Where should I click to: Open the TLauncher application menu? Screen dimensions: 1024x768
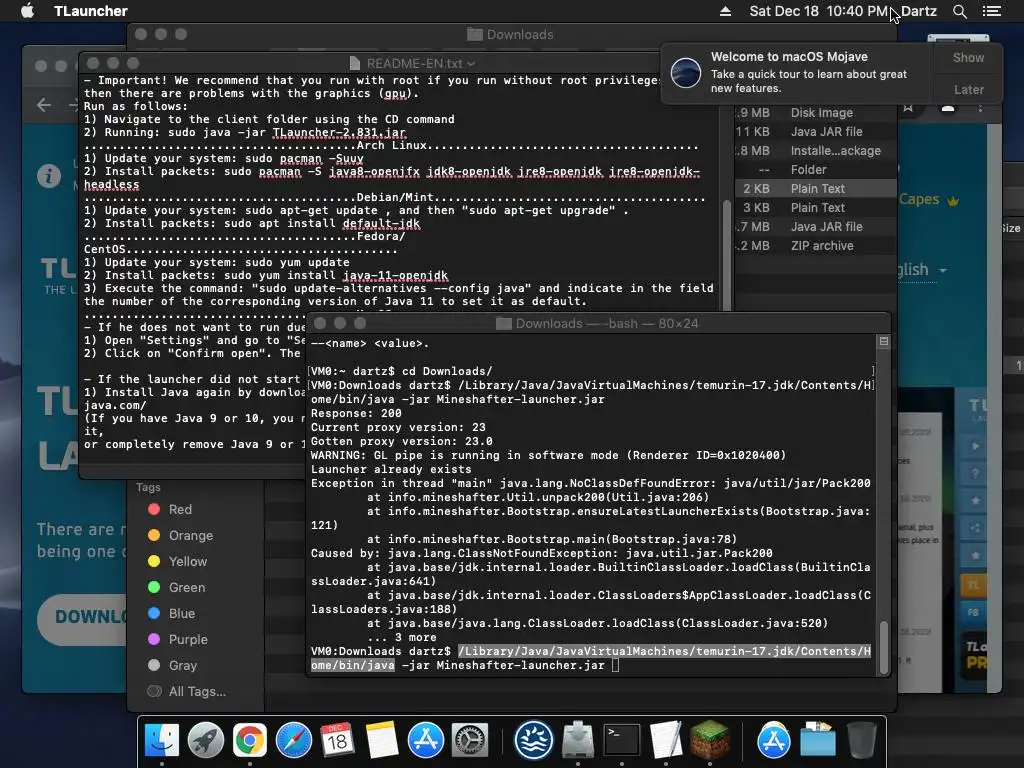(91, 11)
